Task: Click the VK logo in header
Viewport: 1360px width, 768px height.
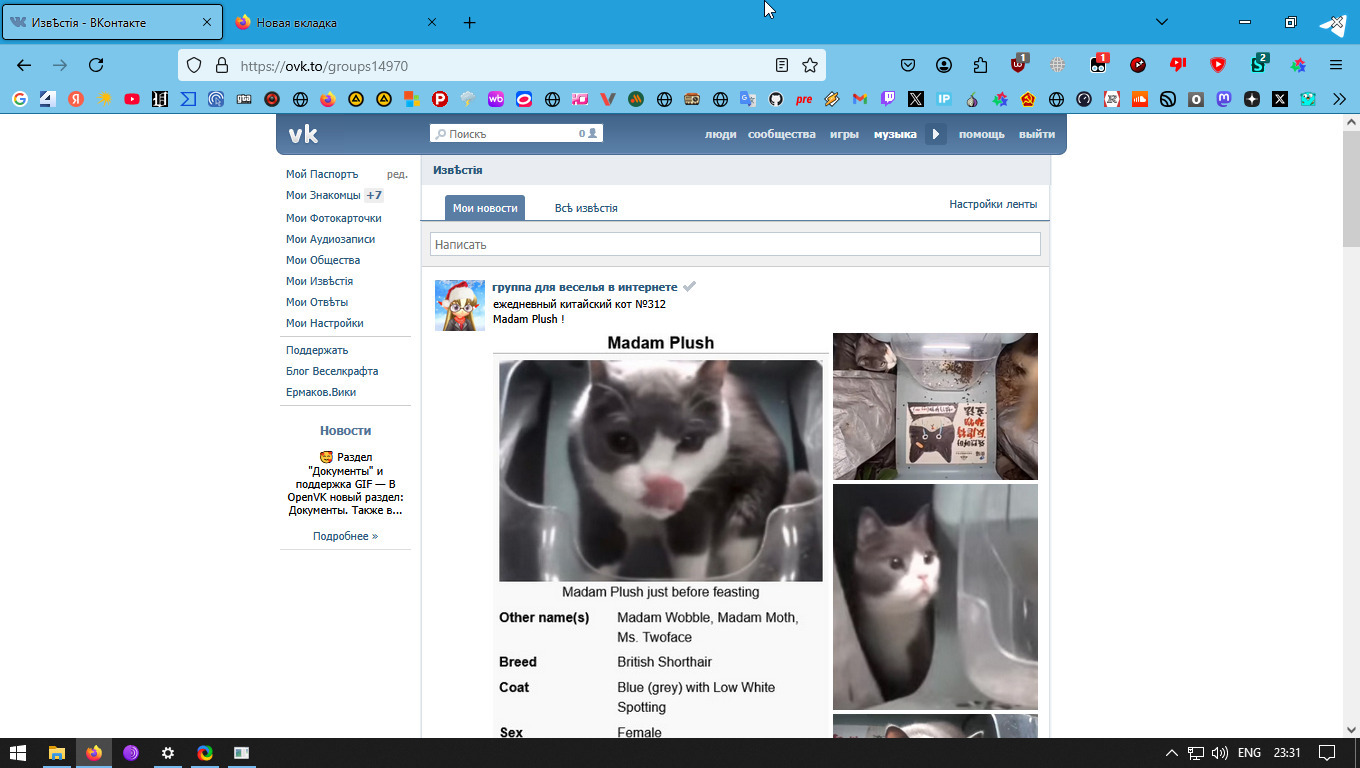Action: coord(303,134)
